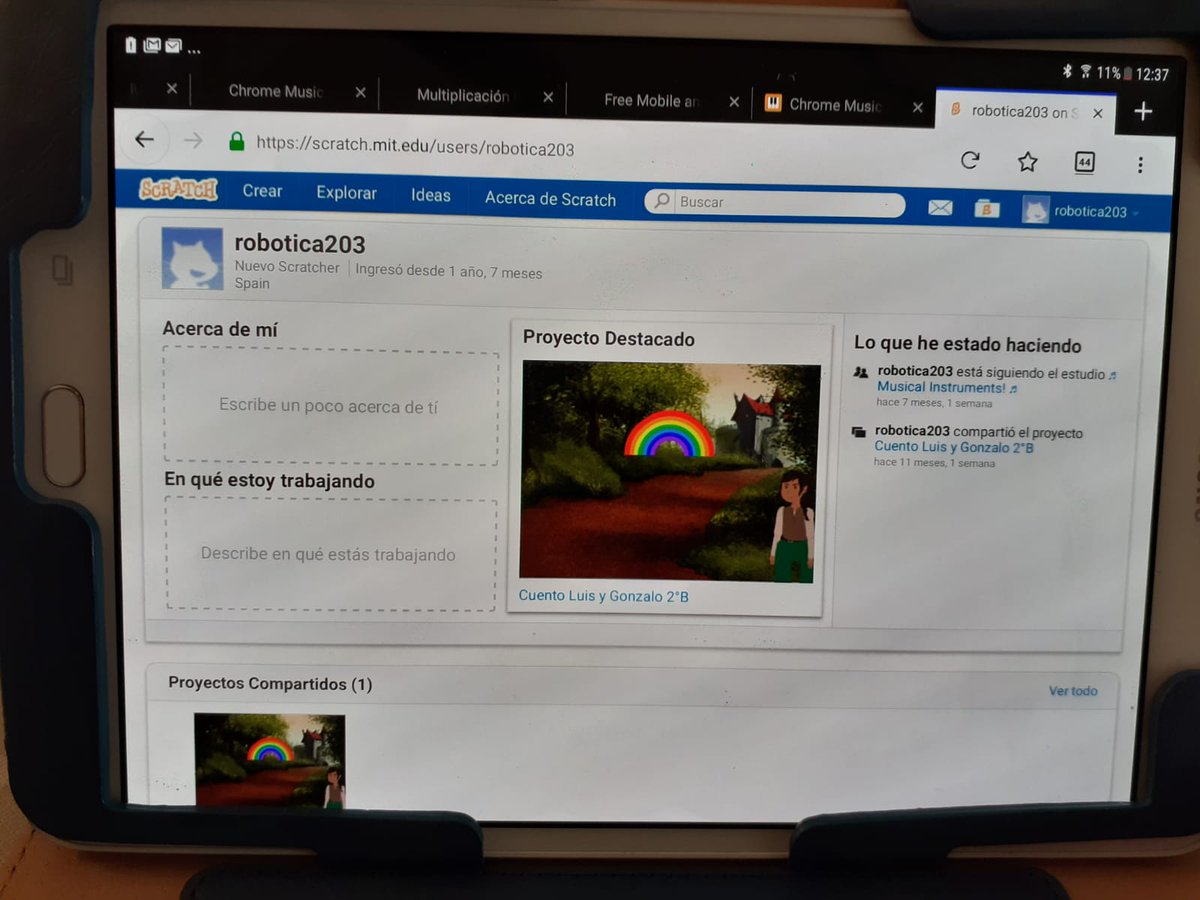Go back with the browser back arrow
Viewport: 1200px width, 900px height.
[x=144, y=139]
